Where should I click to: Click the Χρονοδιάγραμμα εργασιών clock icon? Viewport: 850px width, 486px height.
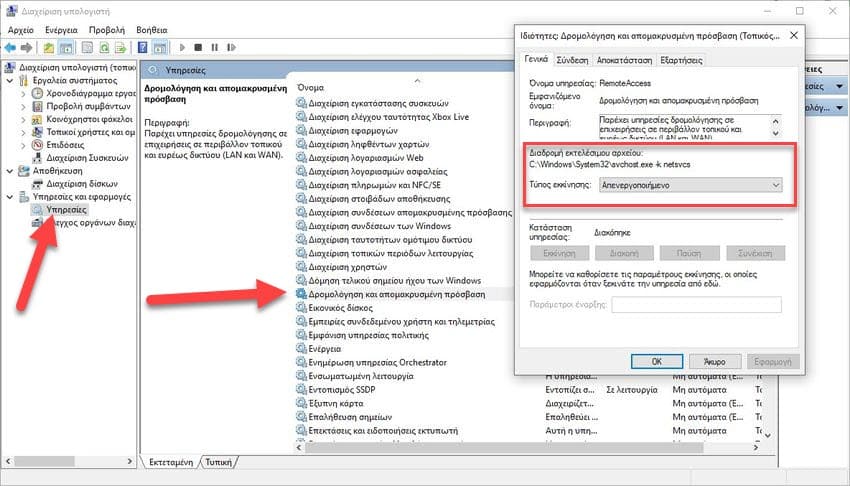37,93
